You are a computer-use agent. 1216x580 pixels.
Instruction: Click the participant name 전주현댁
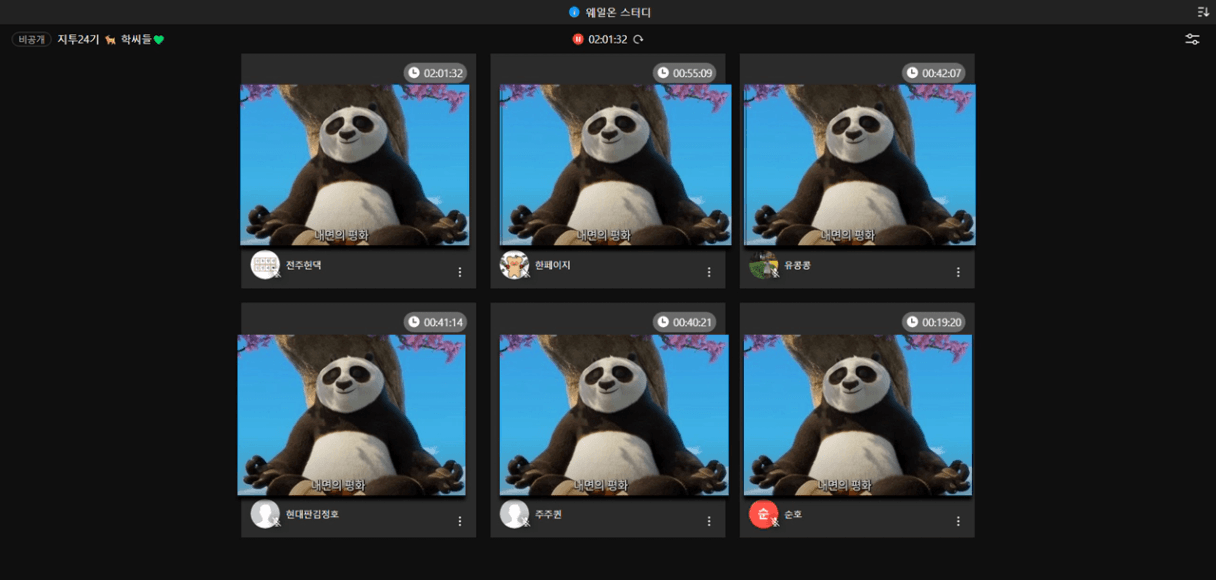coord(303,265)
